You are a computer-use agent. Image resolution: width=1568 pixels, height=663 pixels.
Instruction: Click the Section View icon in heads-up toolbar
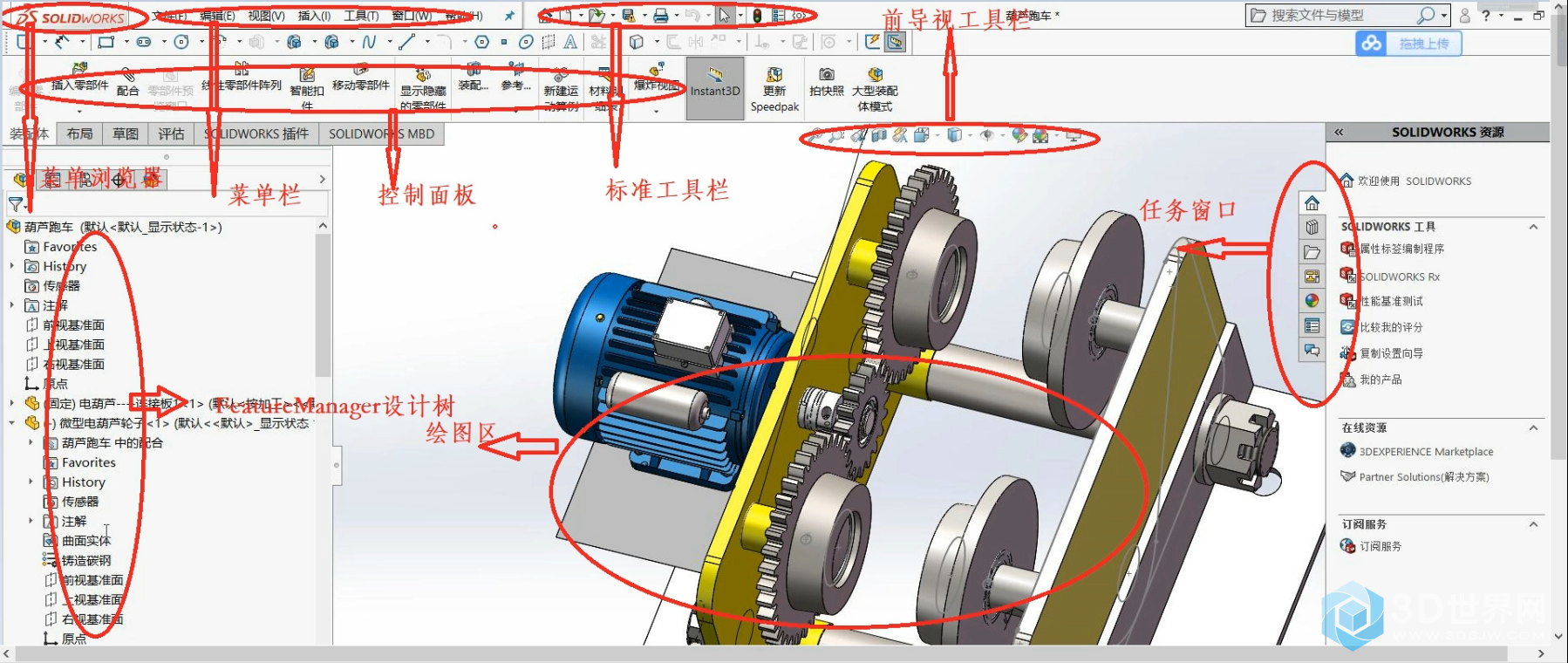coord(879,135)
